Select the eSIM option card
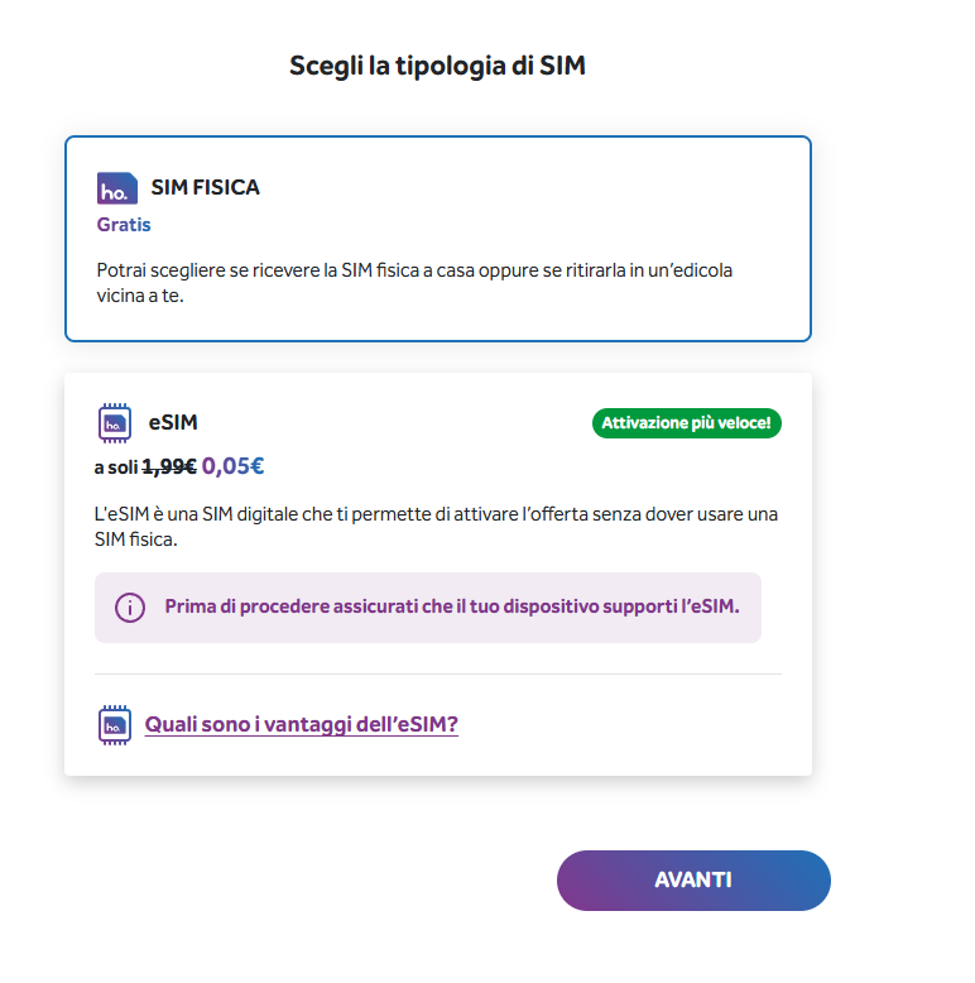Image resolution: width=975 pixels, height=983 pixels. point(438,574)
